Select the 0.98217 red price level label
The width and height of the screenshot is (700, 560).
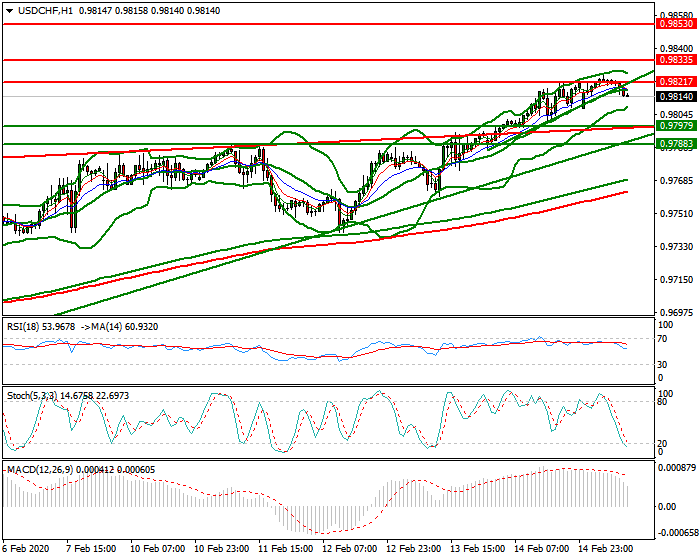click(676, 82)
